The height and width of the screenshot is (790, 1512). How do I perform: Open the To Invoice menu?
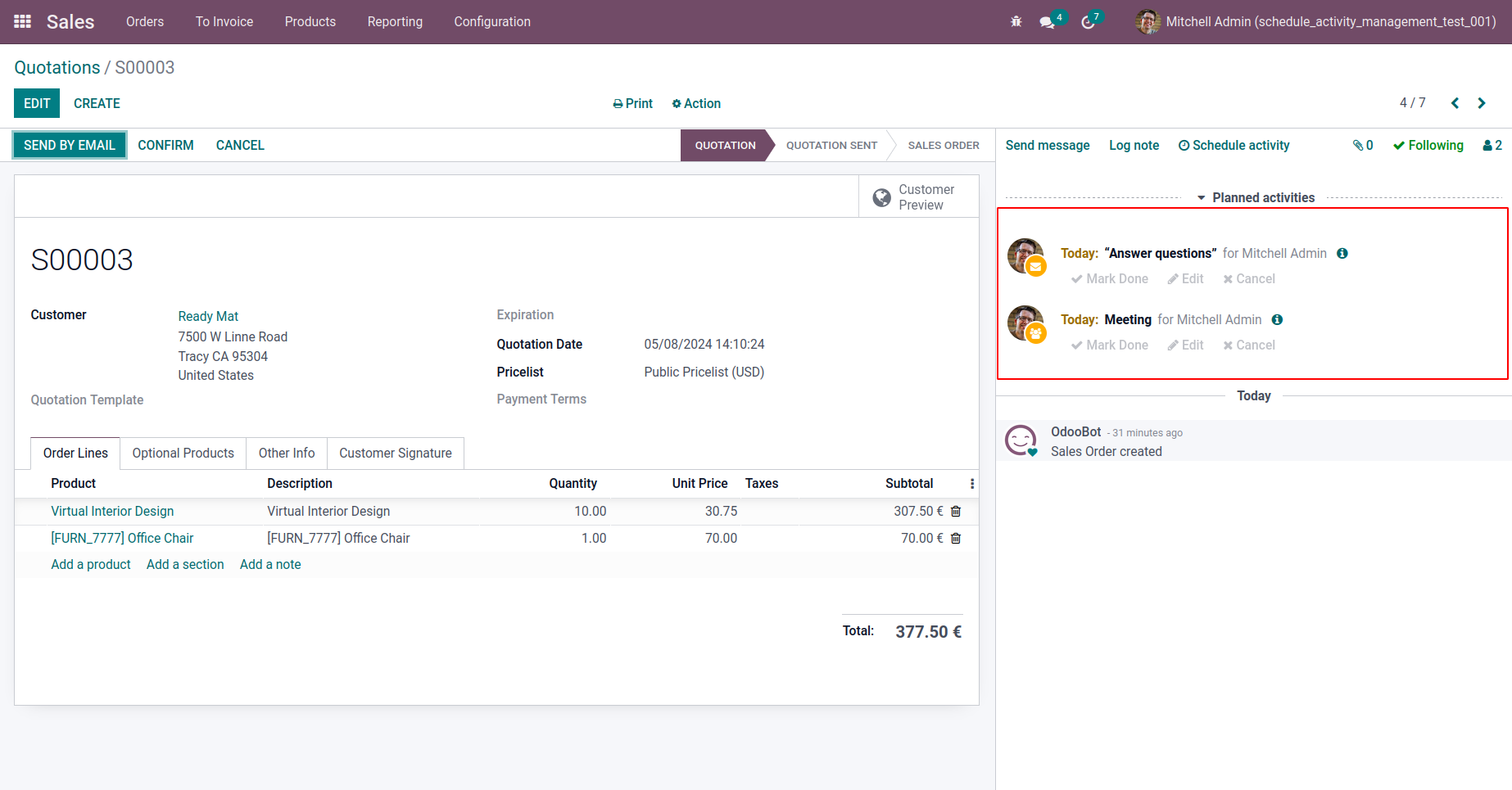[224, 22]
